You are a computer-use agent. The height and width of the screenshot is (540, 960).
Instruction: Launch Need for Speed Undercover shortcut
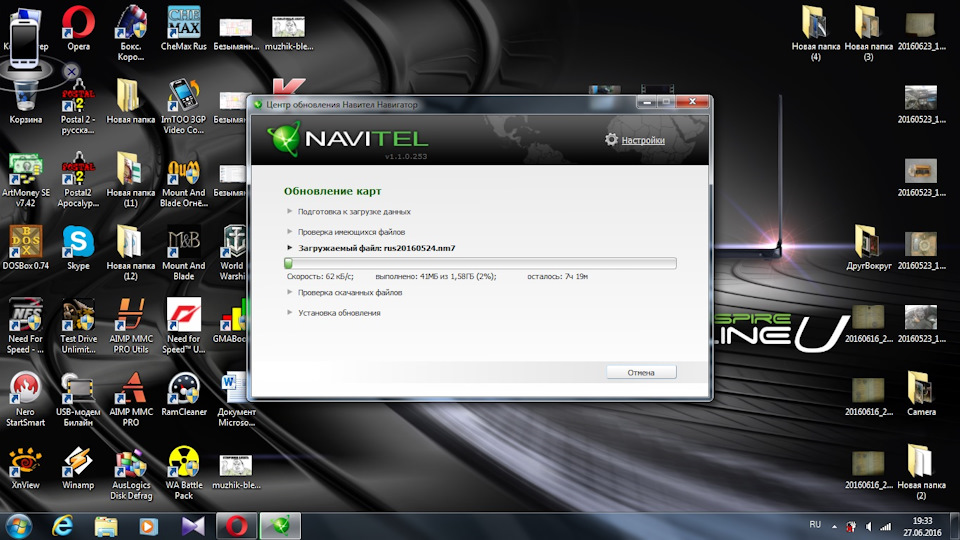pos(184,326)
